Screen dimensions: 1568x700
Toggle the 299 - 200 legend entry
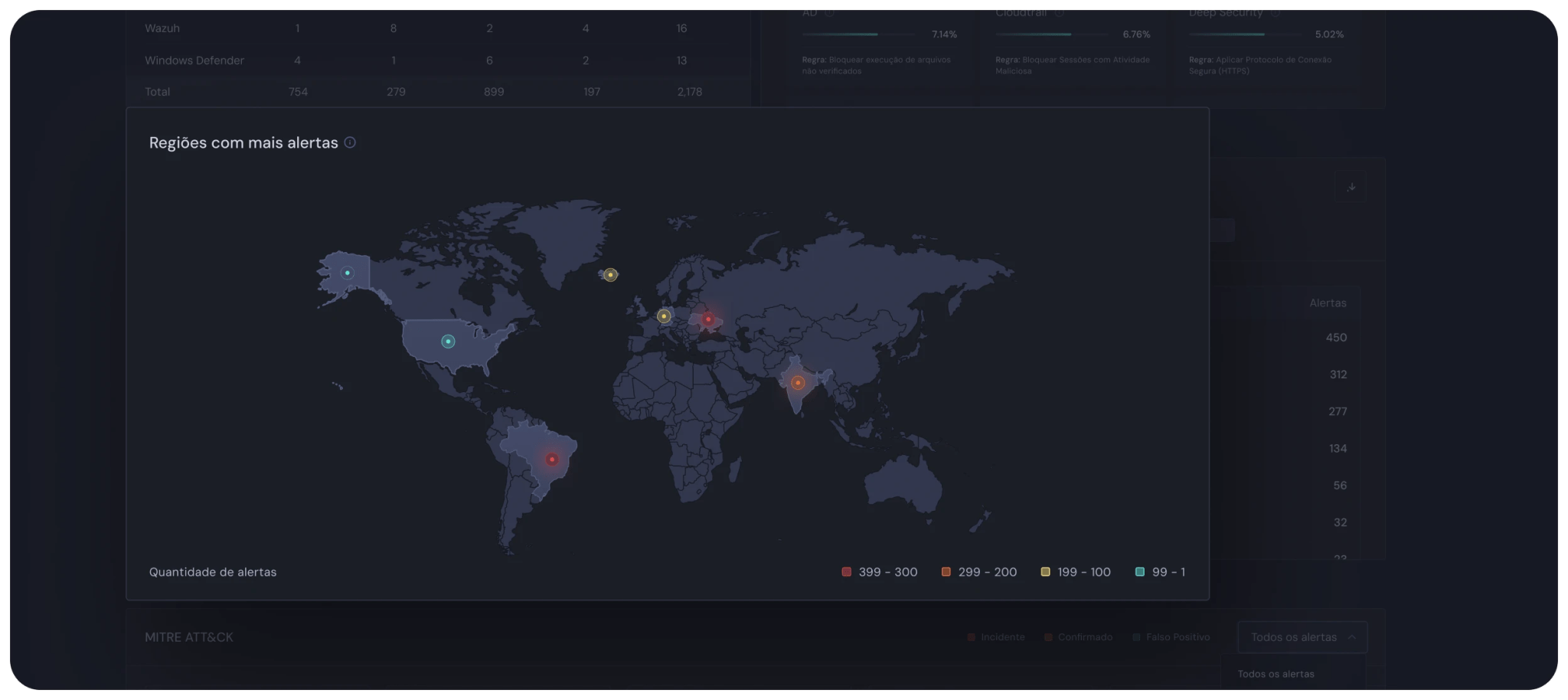click(x=978, y=572)
